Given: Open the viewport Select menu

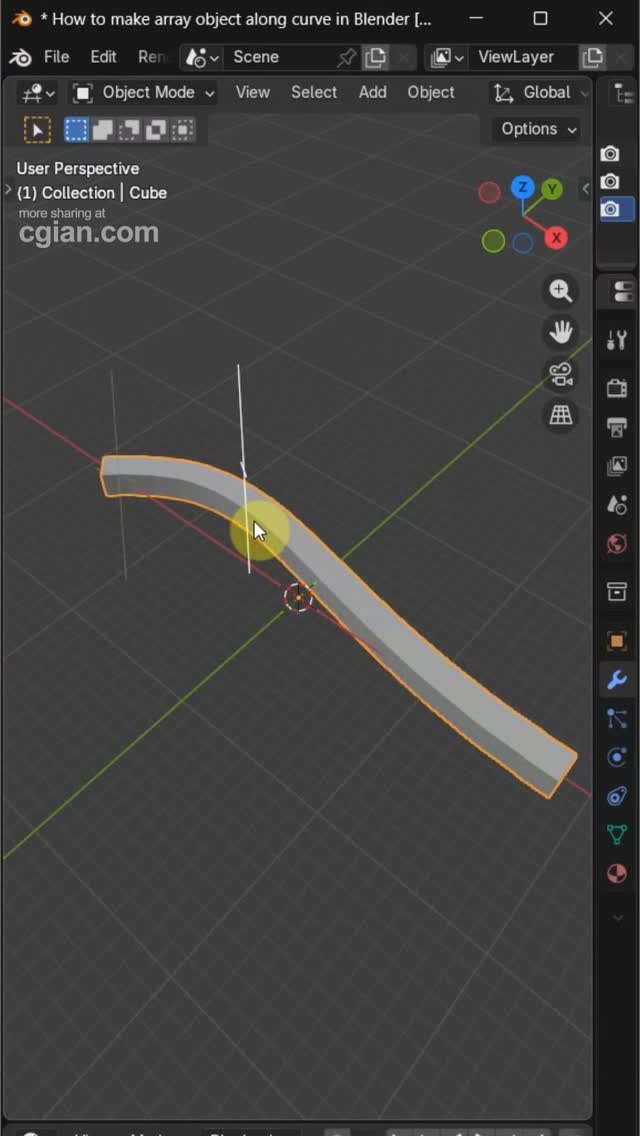Looking at the screenshot, I should 314,93.
